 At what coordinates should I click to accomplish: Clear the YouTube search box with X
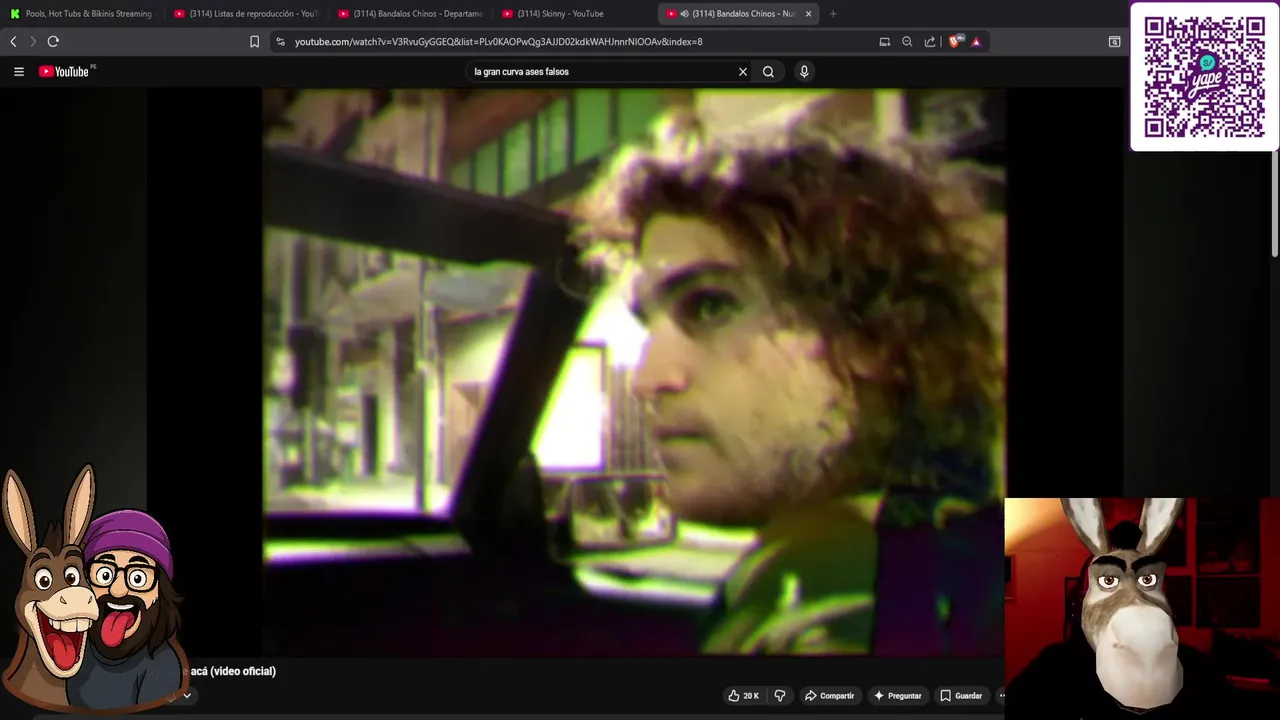point(743,72)
